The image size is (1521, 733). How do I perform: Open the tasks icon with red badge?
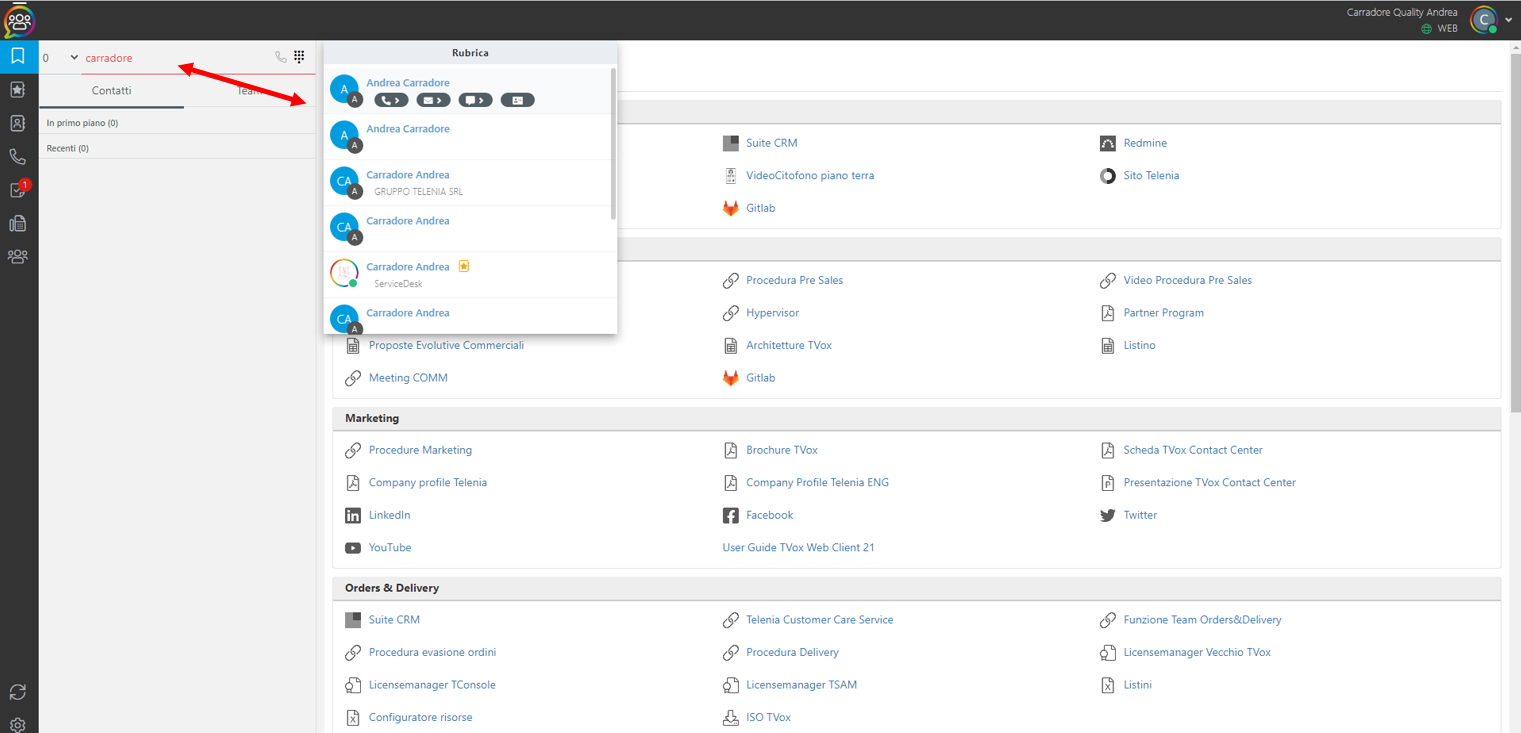tap(18, 190)
